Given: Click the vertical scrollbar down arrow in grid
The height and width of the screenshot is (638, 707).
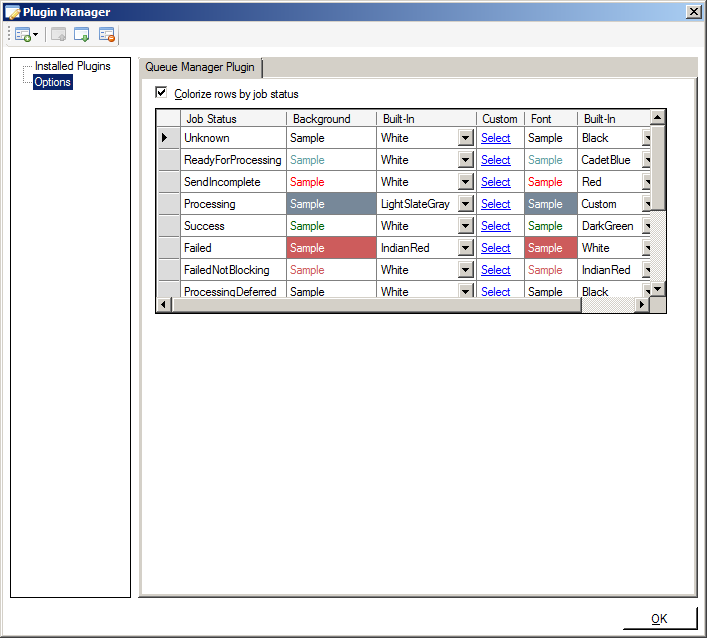Looking at the screenshot, I should [658, 289].
